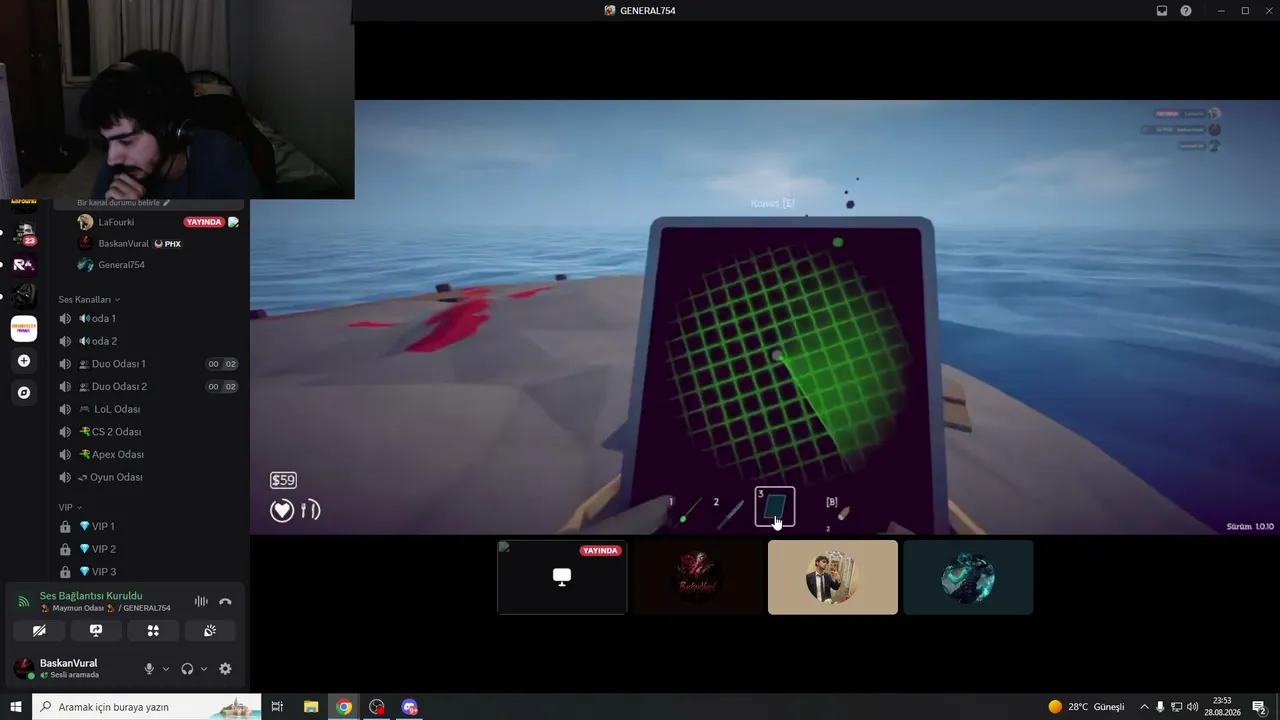The height and width of the screenshot is (720, 1280).
Task: Open the soundboard in voice panel
Action: pyautogui.click(x=210, y=631)
